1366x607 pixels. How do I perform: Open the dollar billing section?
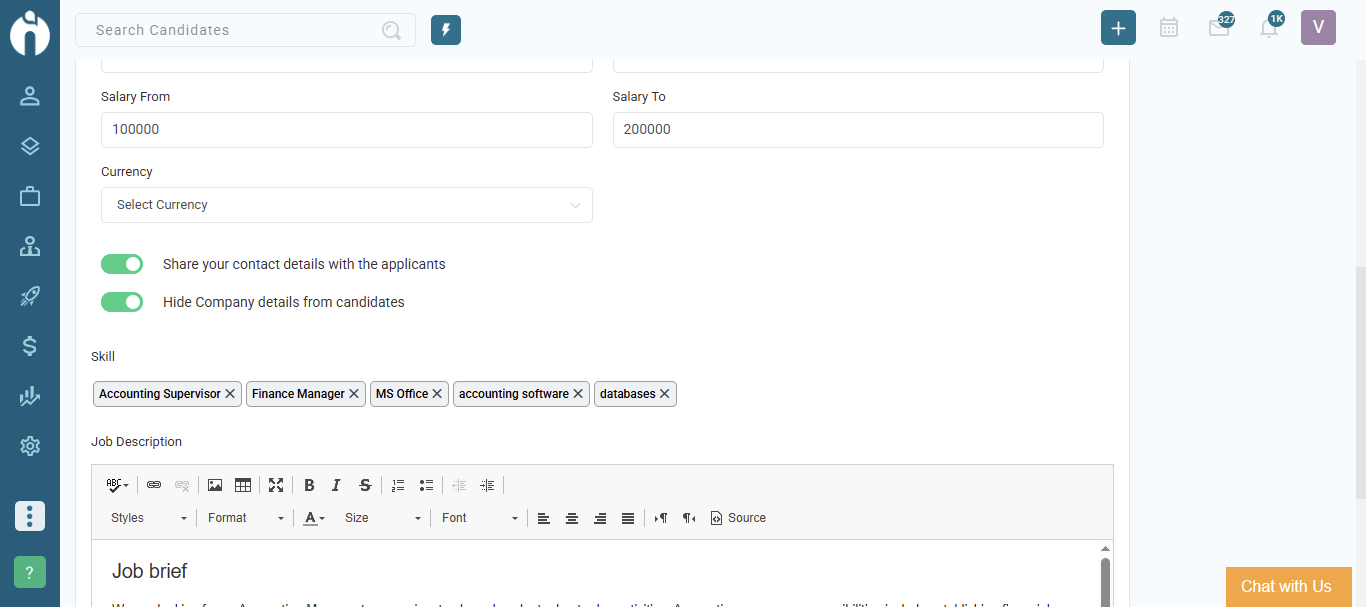(30, 346)
